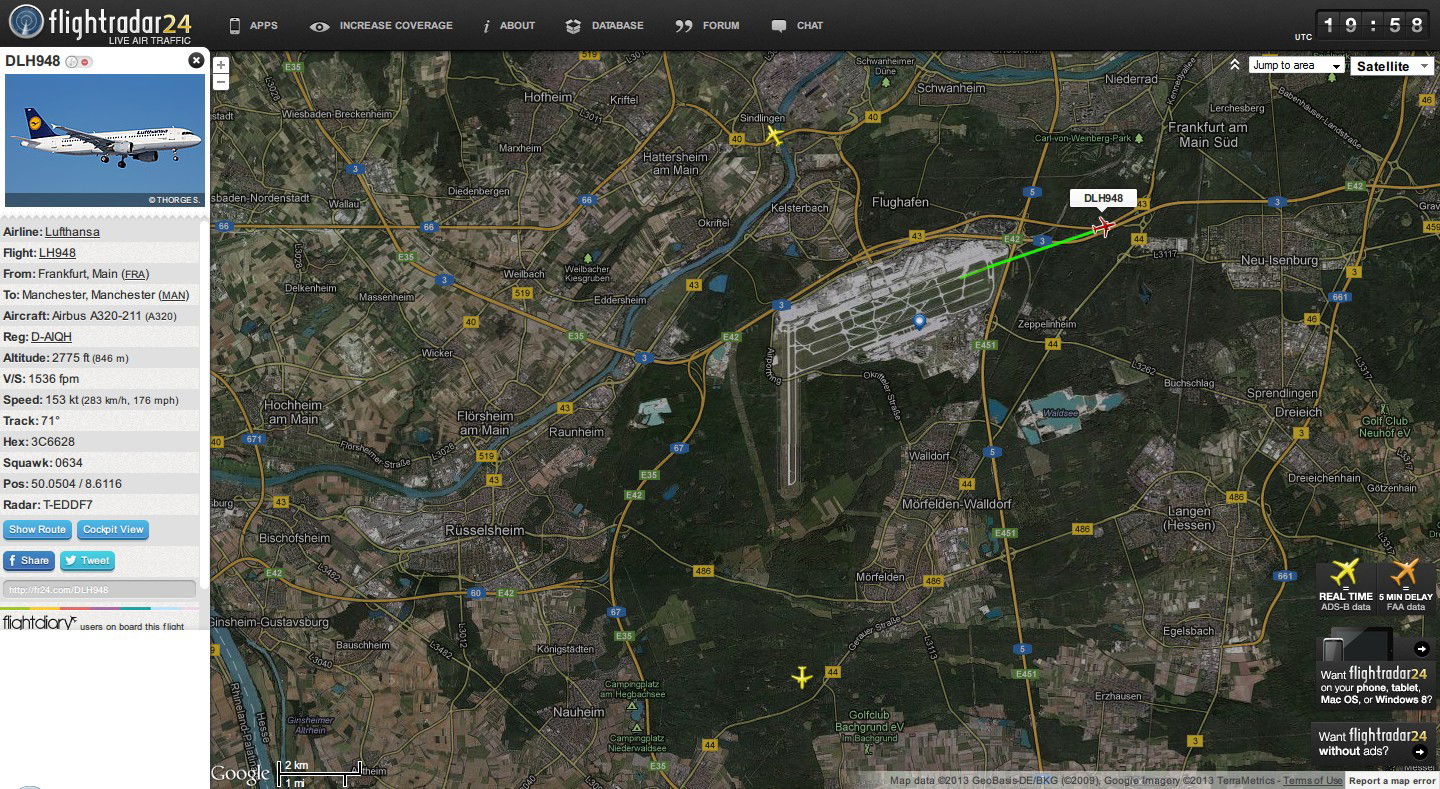The image size is (1440, 789).
Task: Close the DLH948 flight info panel
Action: tap(196, 60)
